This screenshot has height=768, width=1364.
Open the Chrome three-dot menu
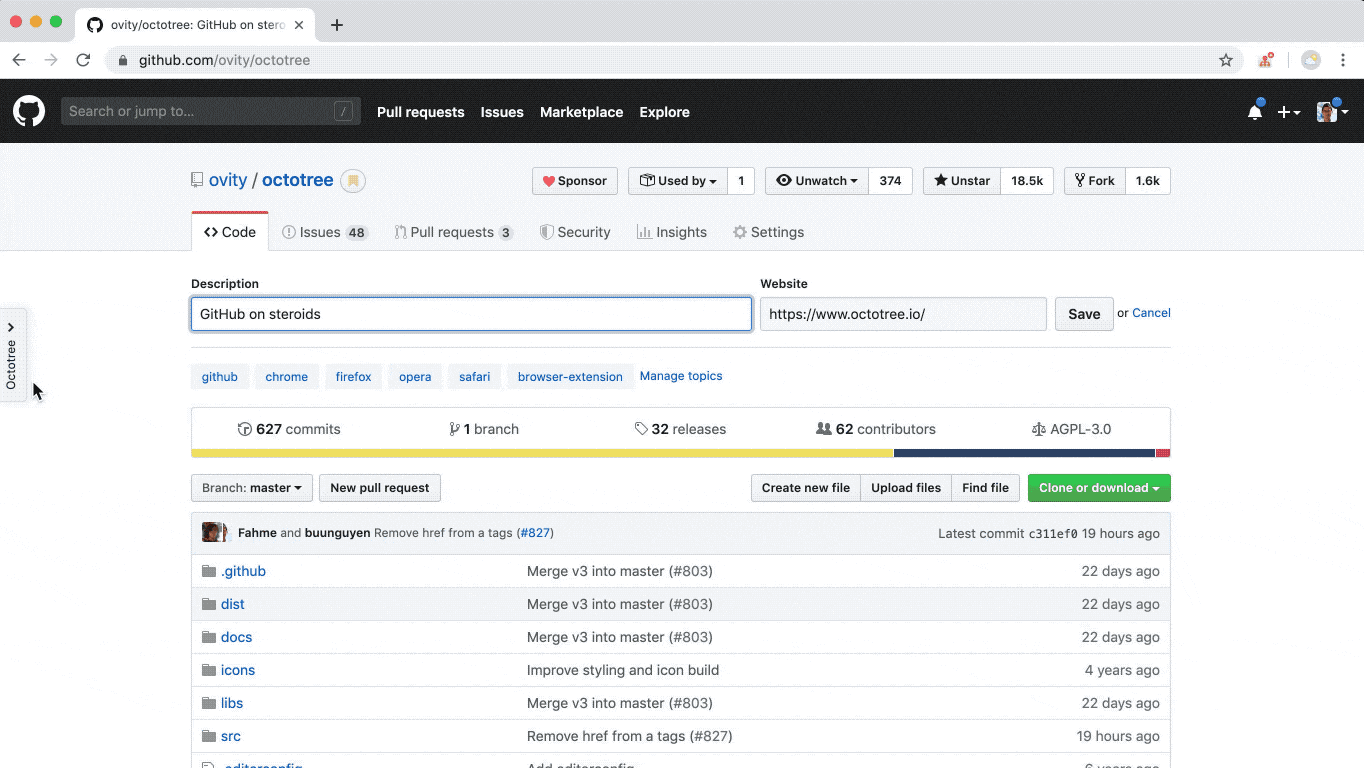tap(1343, 60)
